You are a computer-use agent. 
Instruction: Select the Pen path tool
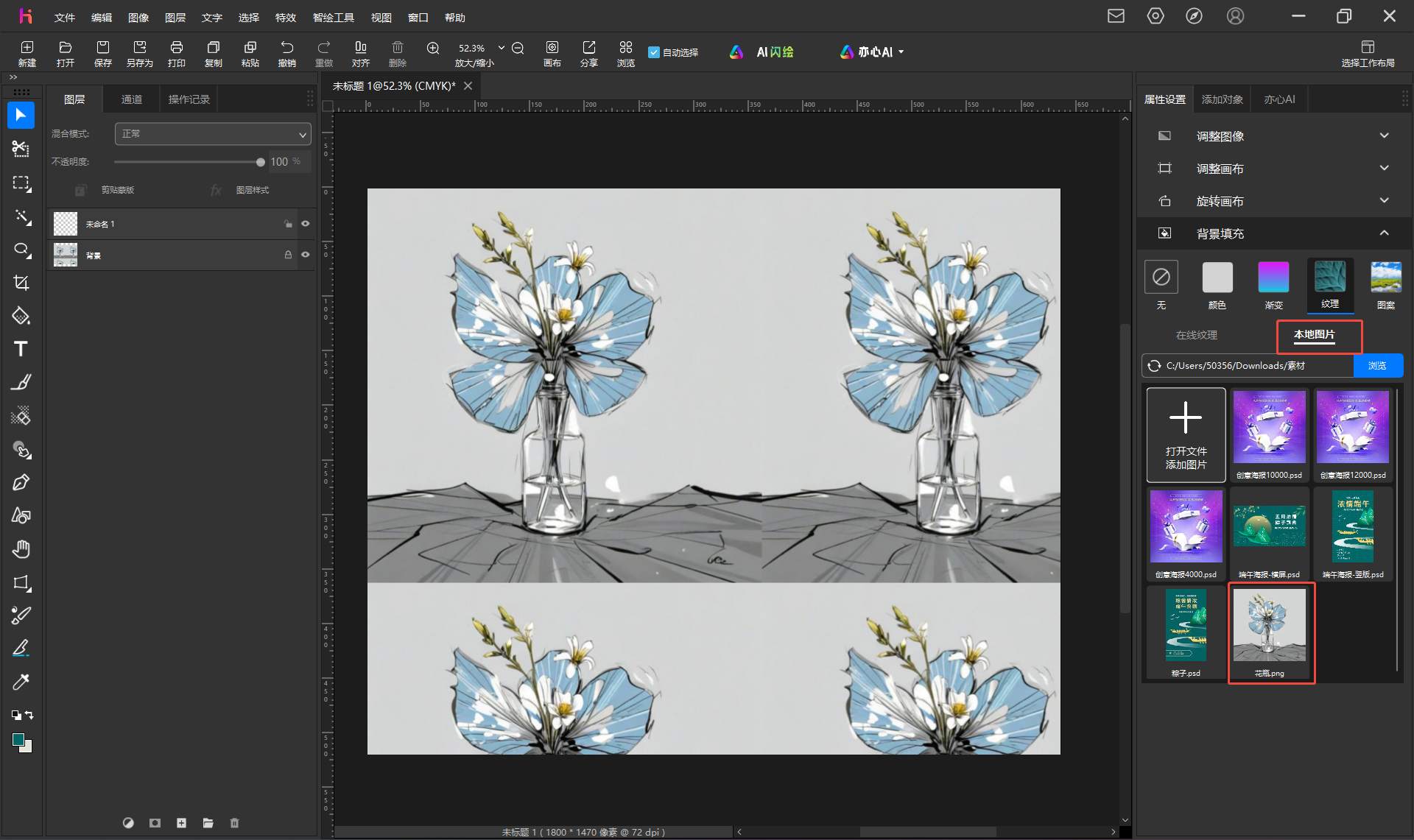[21, 482]
